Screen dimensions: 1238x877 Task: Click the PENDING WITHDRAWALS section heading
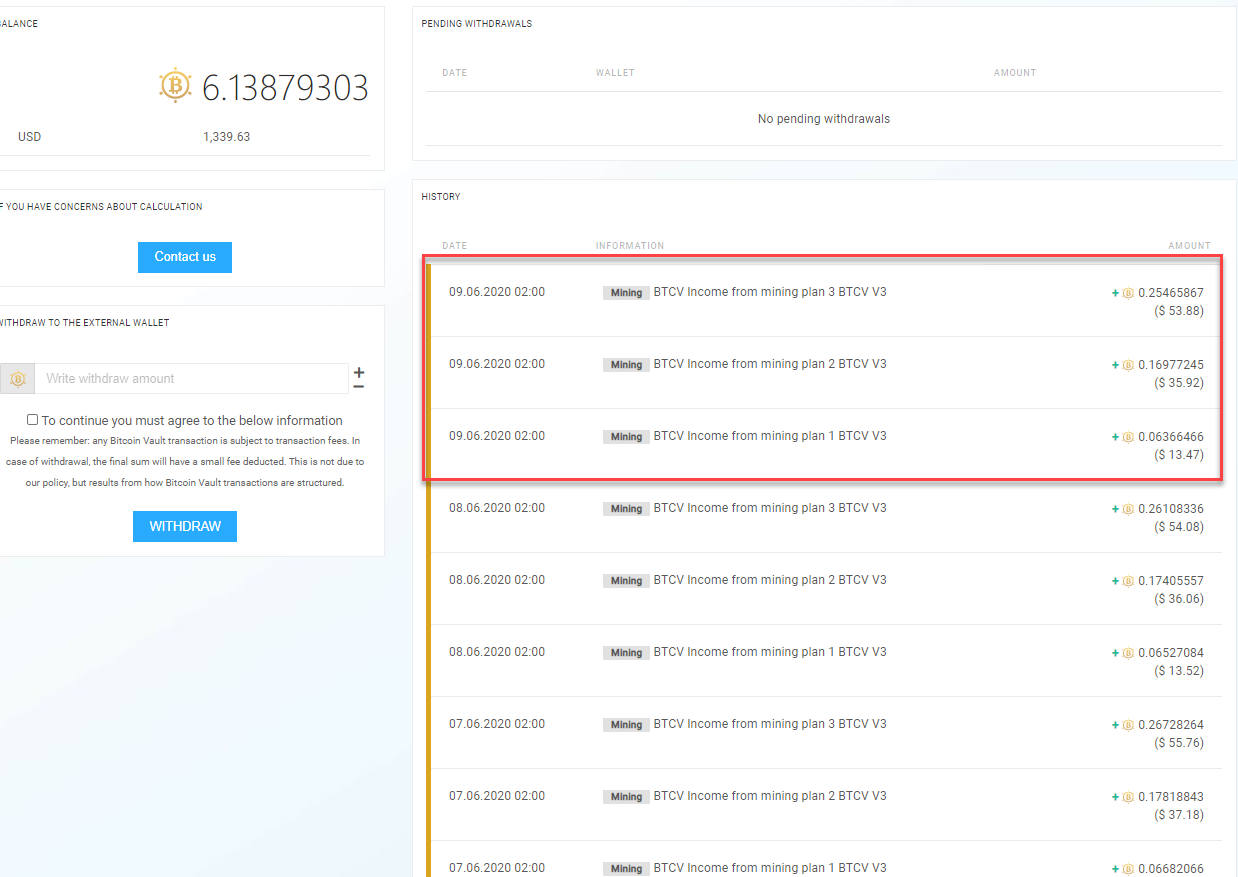477,24
